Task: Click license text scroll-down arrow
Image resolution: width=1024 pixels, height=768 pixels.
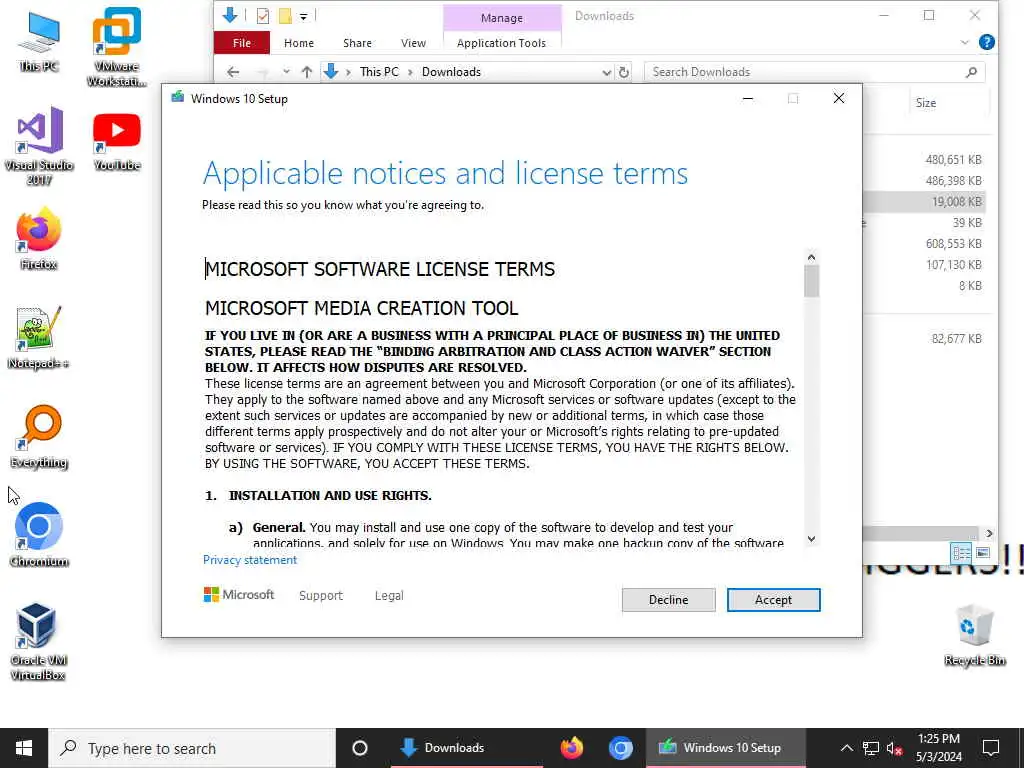Action: pos(811,539)
